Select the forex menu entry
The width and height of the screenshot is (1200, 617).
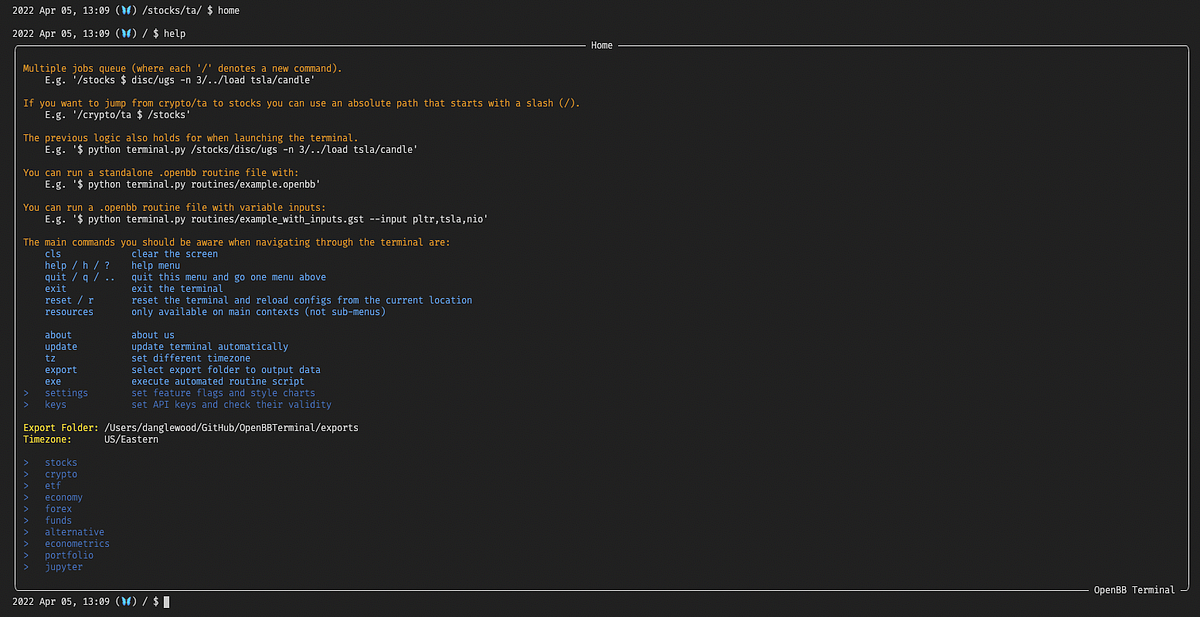click(x=58, y=508)
